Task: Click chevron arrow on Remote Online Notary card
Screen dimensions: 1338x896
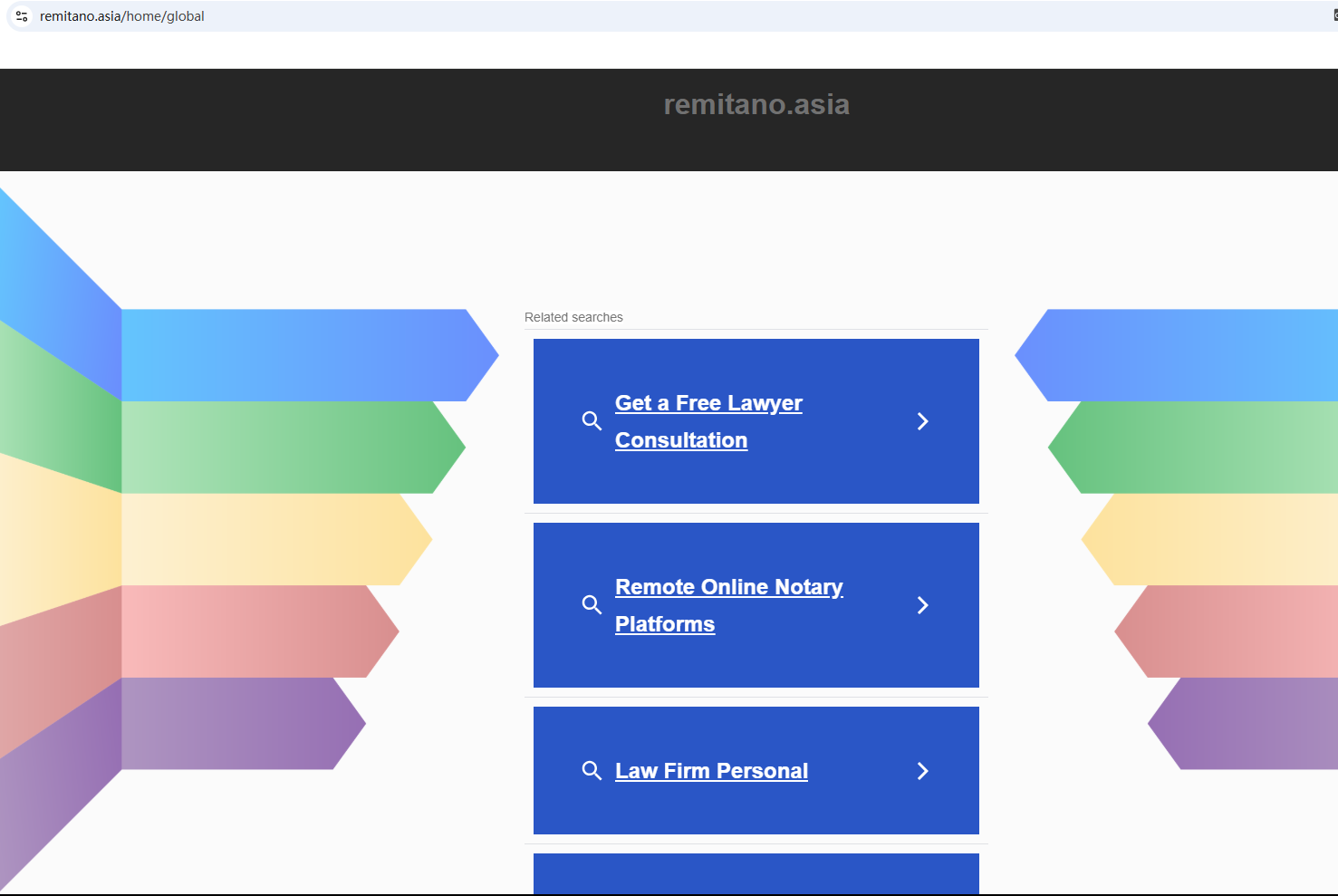Action: (922, 605)
